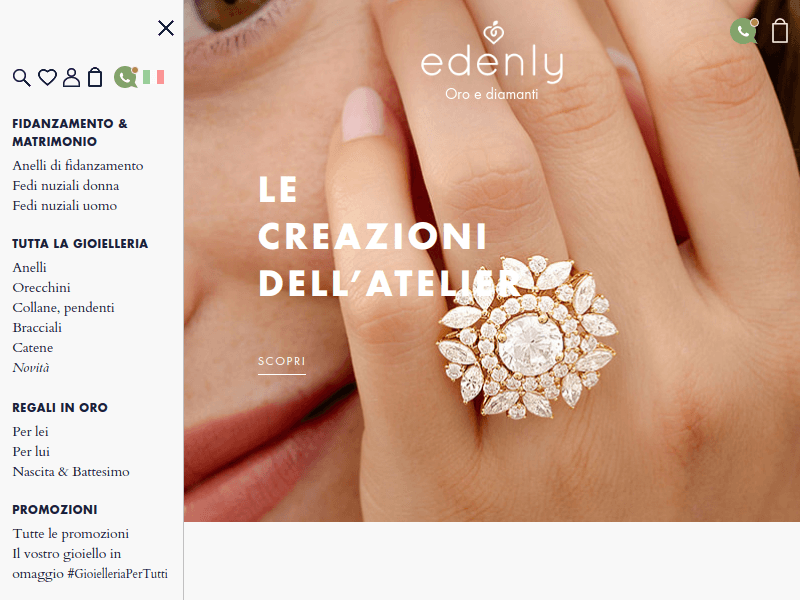The image size is (800, 600).
Task: Select Fedi nuziali uomo
Action: click(x=65, y=206)
